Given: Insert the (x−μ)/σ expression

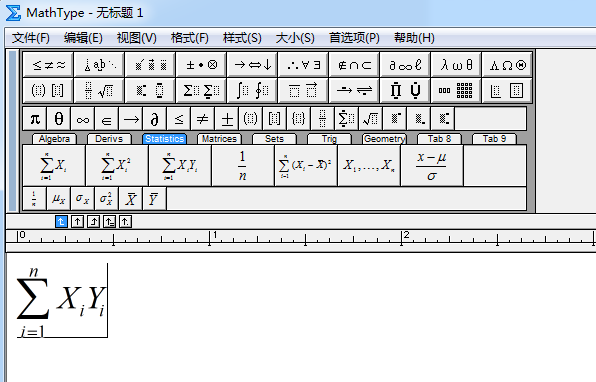Looking at the screenshot, I should [432, 166].
